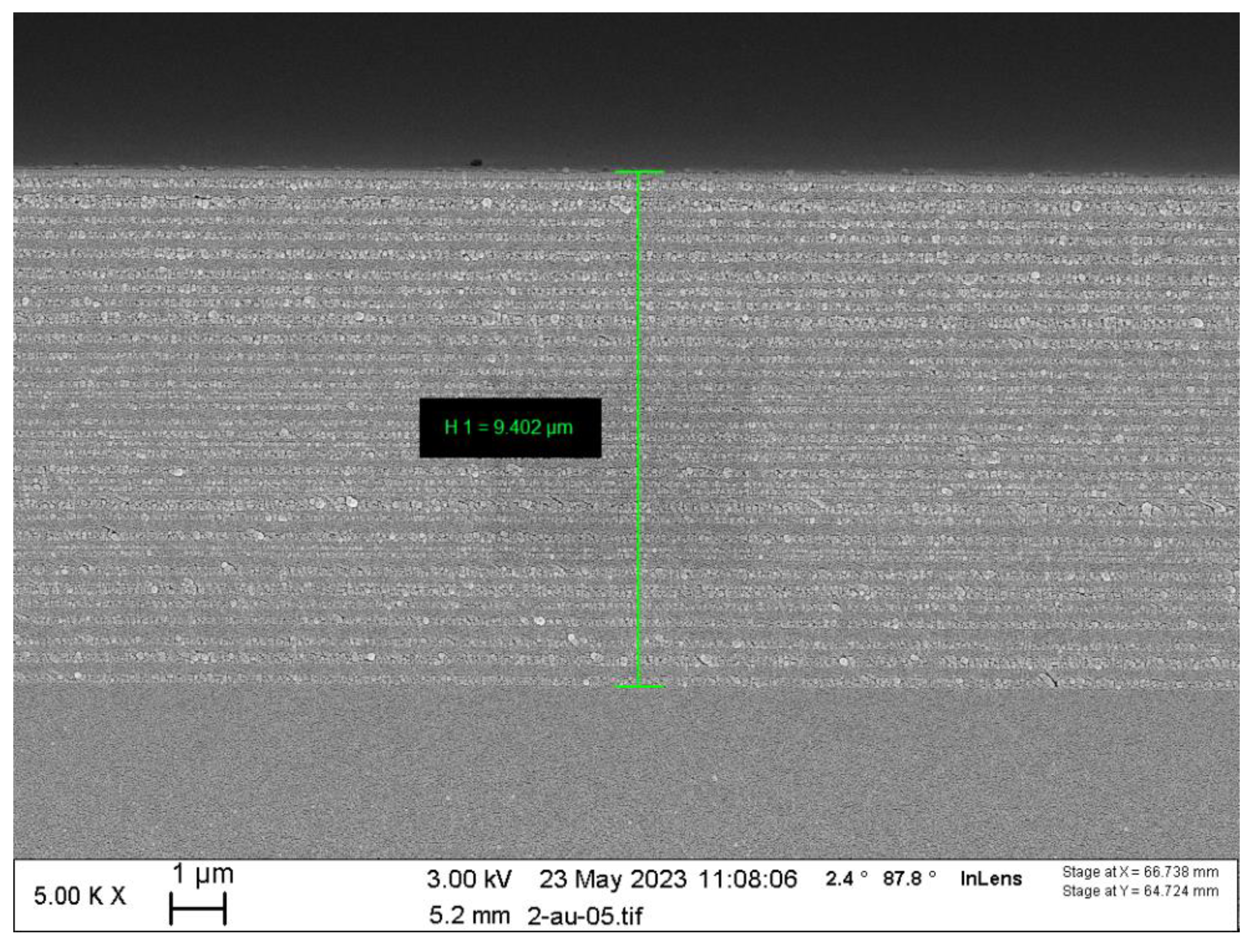Click the H 1 = 9.402 µm measurement label
Viewport: 1248px width, 952px height.
pyautogui.click(x=509, y=427)
